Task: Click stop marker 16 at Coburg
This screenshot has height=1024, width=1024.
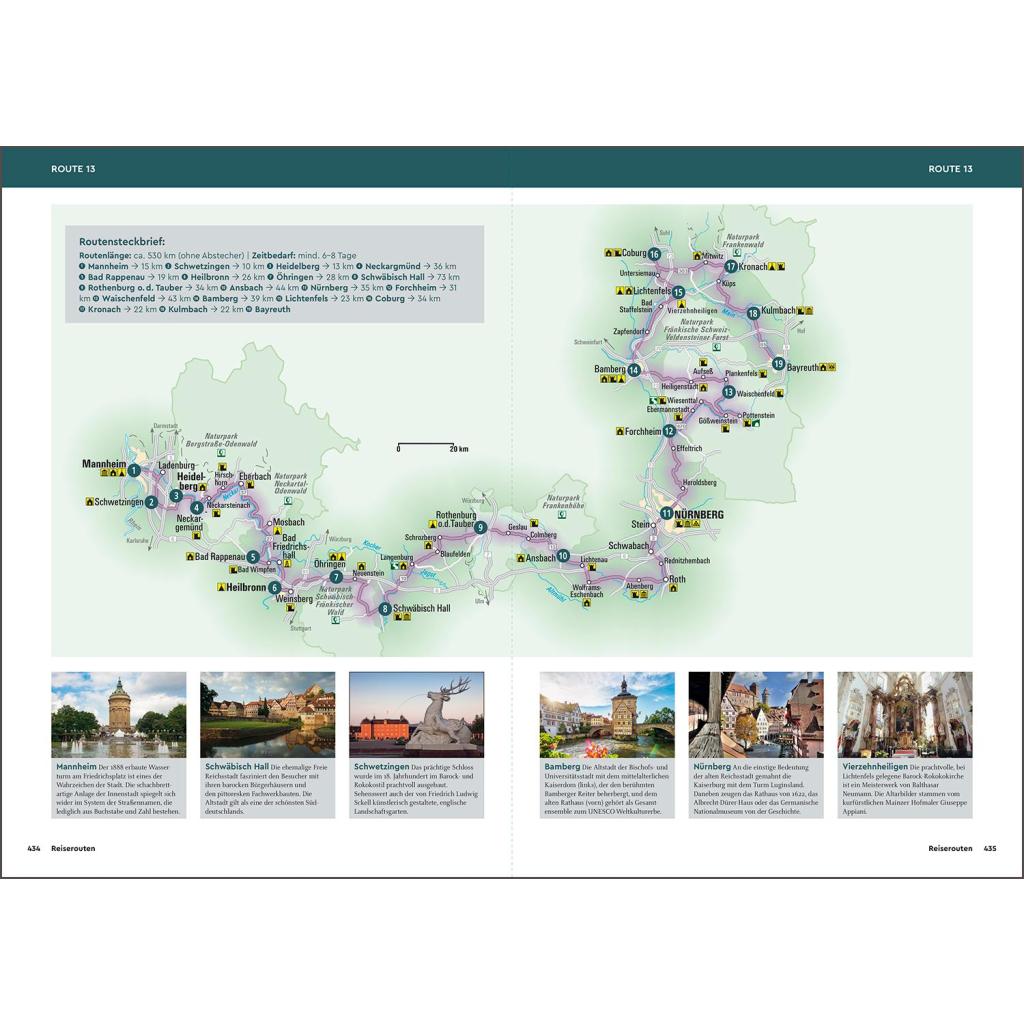Action: click(x=654, y=254)
